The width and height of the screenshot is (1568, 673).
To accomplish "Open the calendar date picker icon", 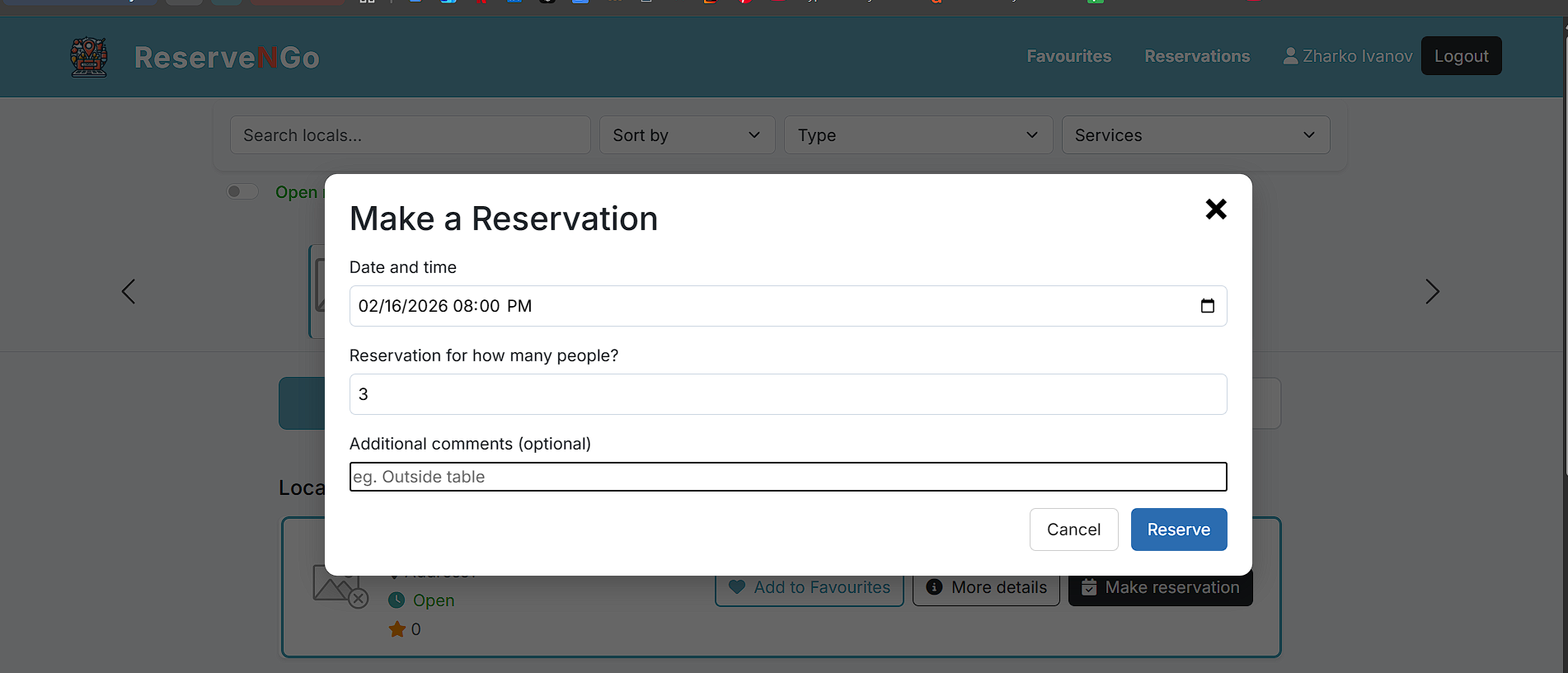I will click(1207, 306).
